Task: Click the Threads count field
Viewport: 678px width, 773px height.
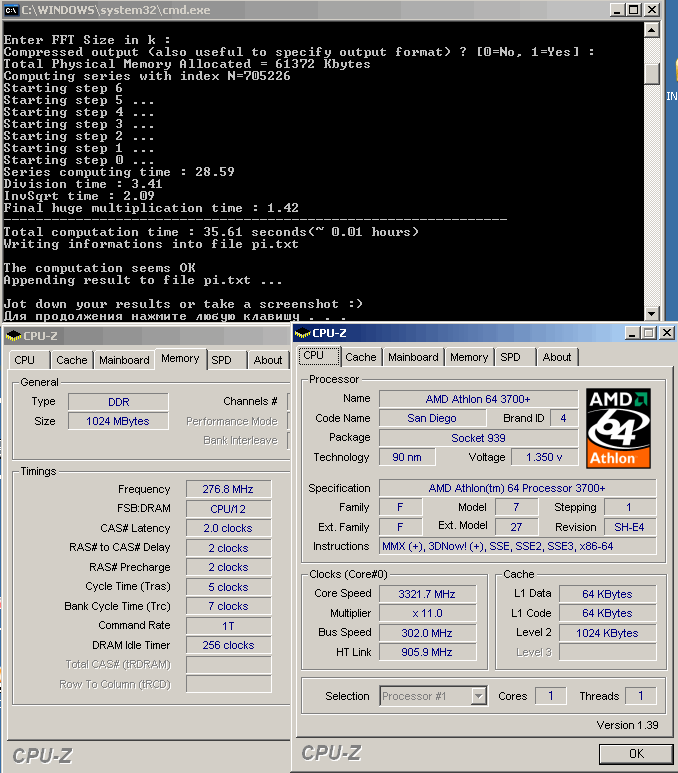Action: (x=641, y=696)
